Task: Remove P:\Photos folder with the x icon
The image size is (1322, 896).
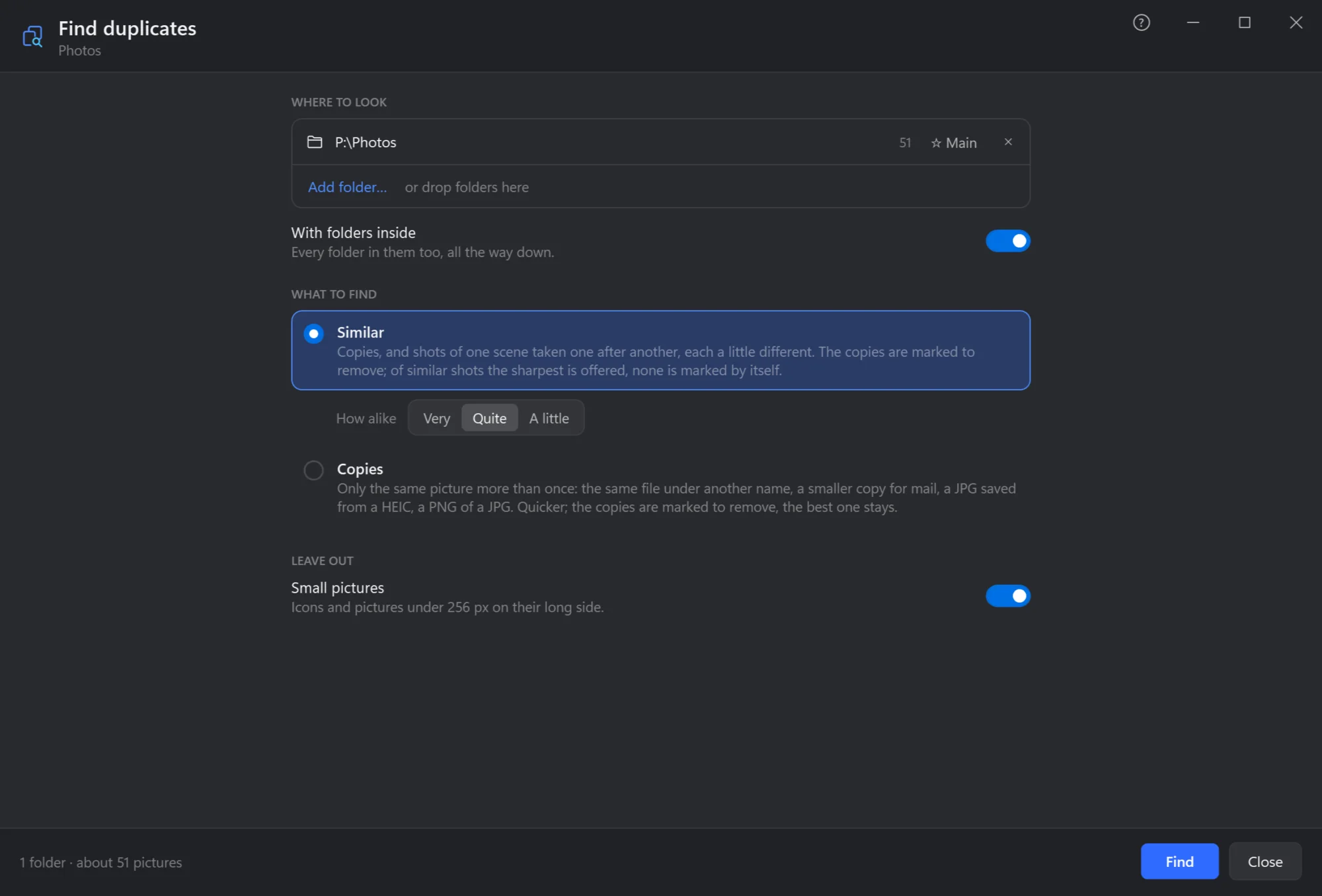Action: tap(1008, 142)
